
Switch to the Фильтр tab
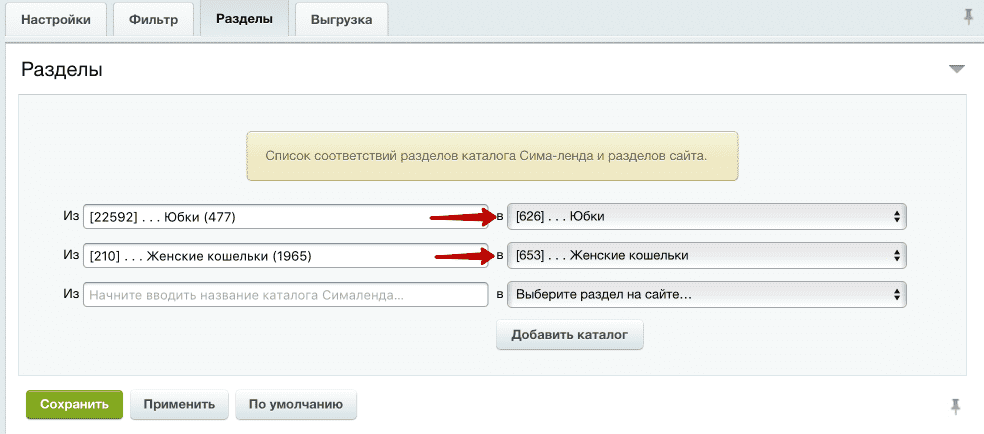point(154,20)
